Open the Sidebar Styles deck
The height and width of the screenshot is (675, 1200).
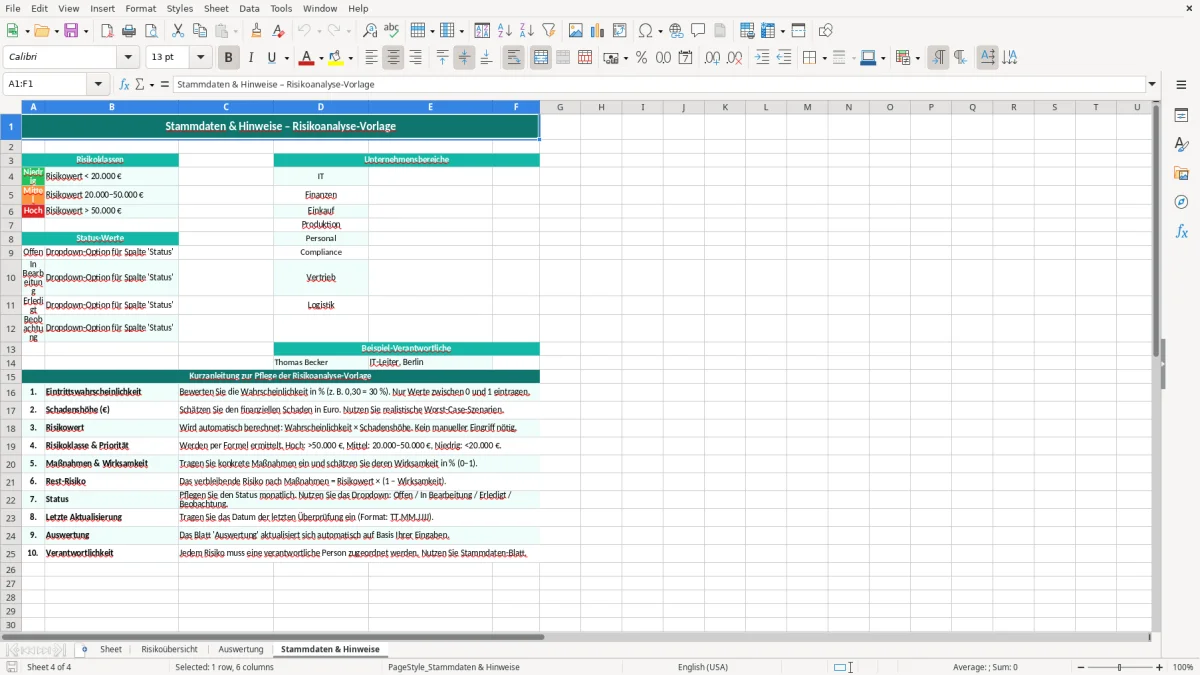click(1181, 144)
